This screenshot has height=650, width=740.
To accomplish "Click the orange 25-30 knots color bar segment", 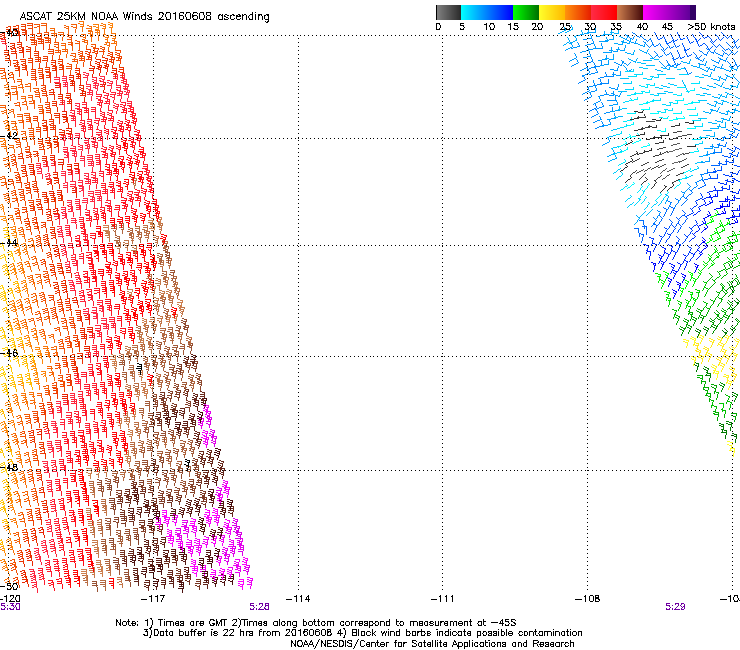I will click(x=578, y=12).
